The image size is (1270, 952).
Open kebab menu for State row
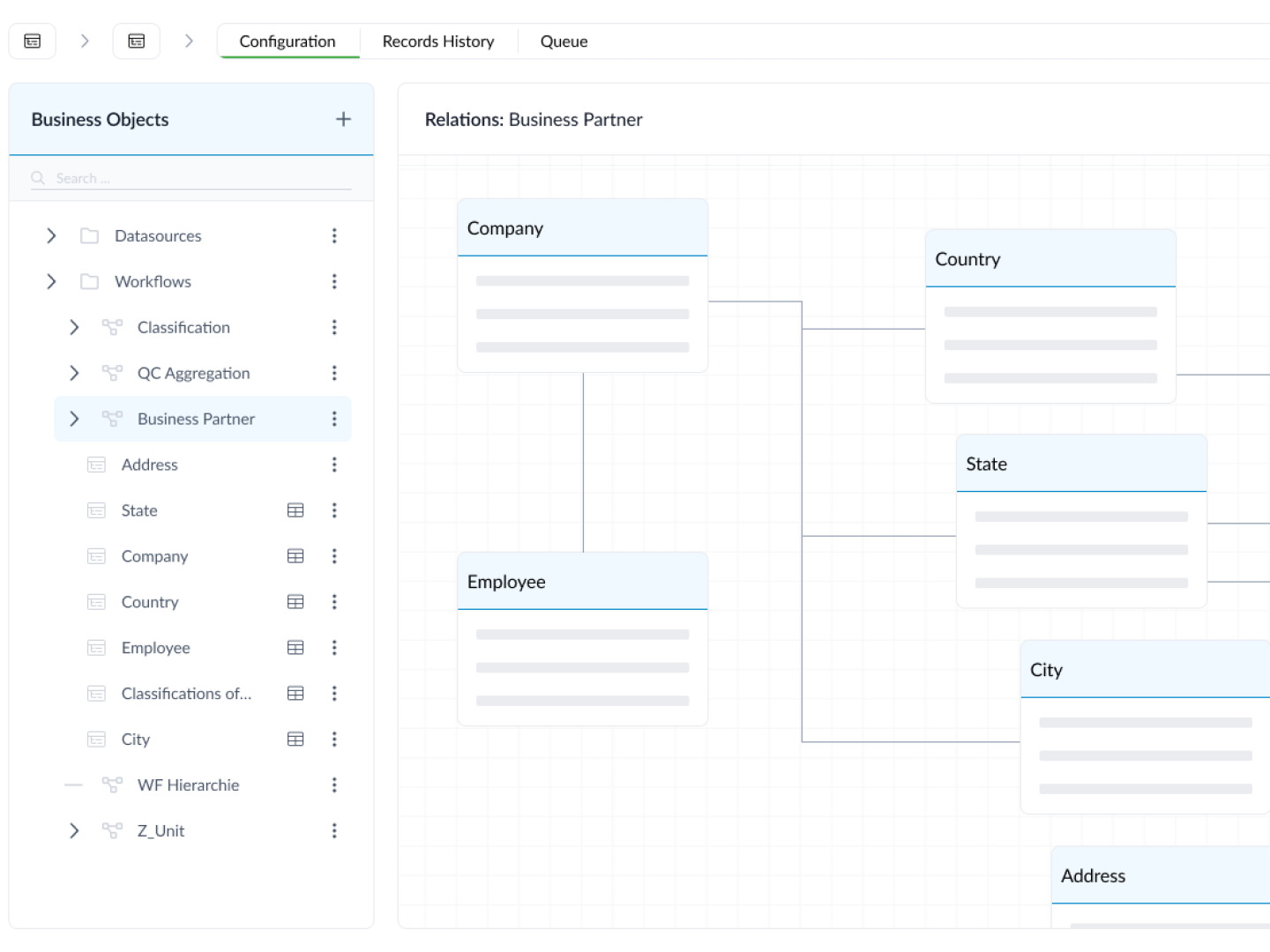click(x=334, y=510)
